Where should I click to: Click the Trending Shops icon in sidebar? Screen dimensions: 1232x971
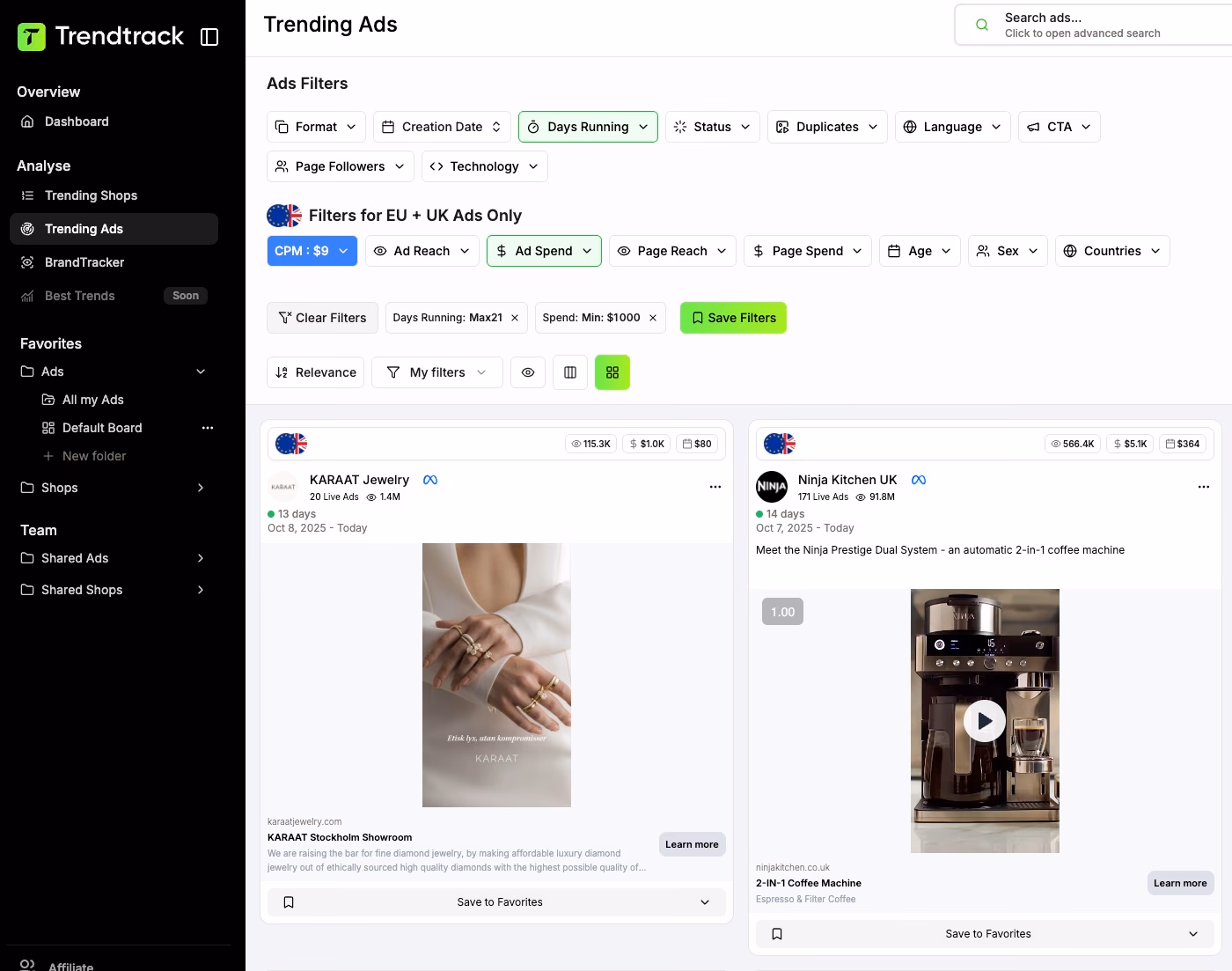click(x=26, y=195)
